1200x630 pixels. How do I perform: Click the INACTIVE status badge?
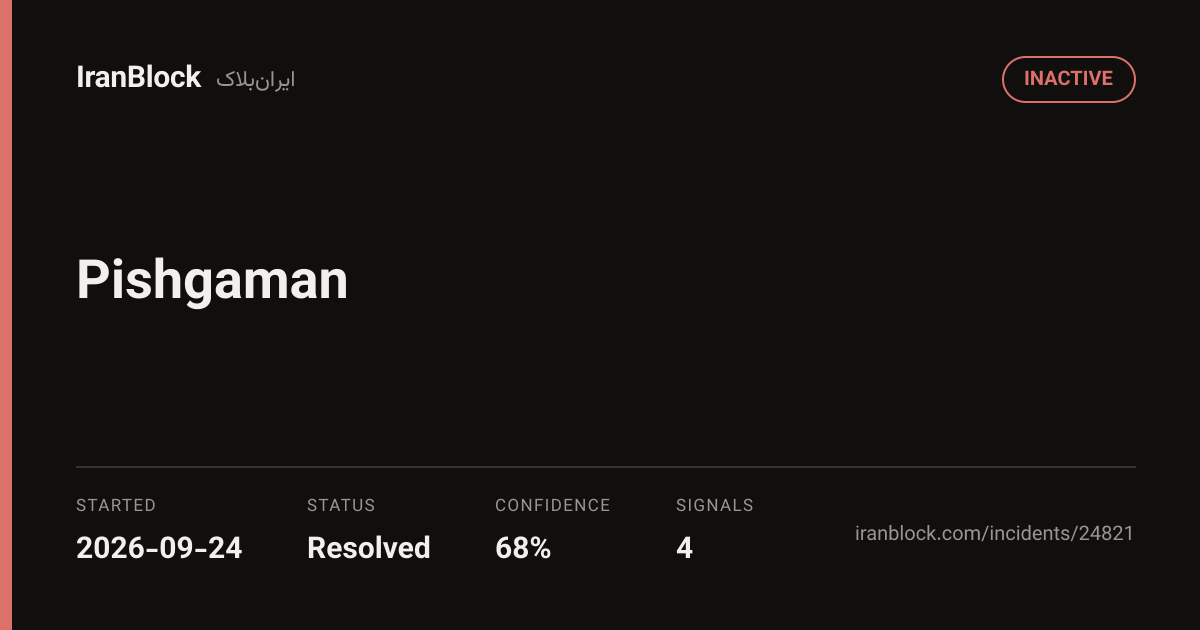[1068, 79]
